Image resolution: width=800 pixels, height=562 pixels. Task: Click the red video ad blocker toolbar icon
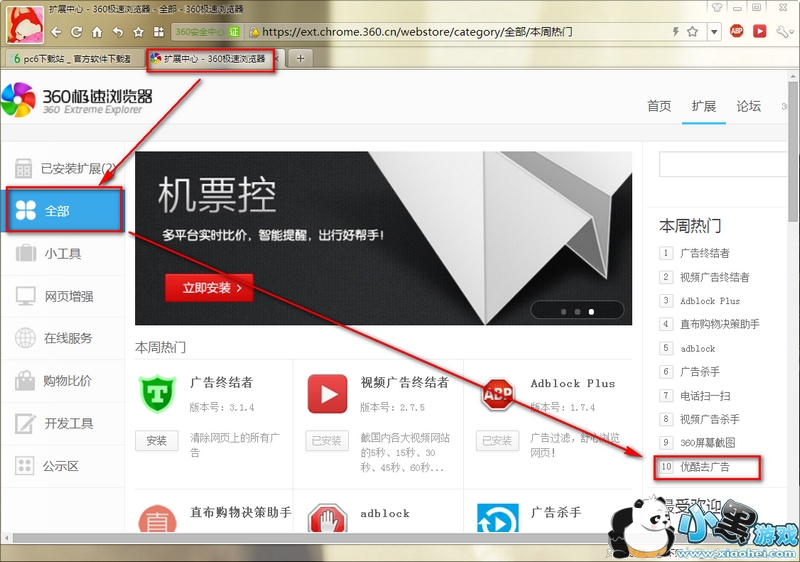[760, 32]
